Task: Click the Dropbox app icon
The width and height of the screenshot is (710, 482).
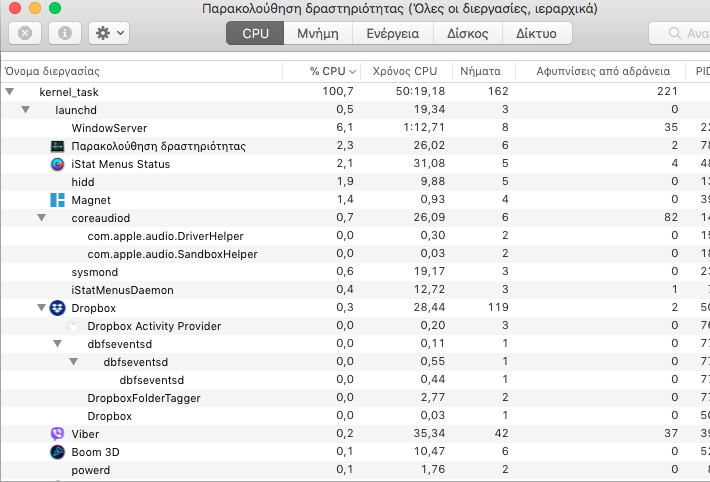Action: click(57, 308)
